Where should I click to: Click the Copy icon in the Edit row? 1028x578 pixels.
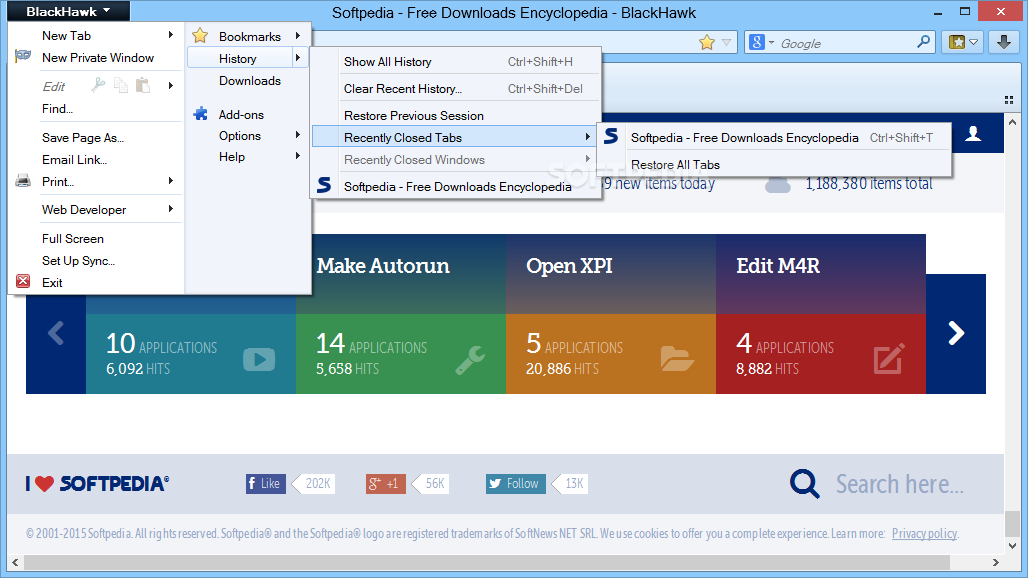[x=121, y=85]
